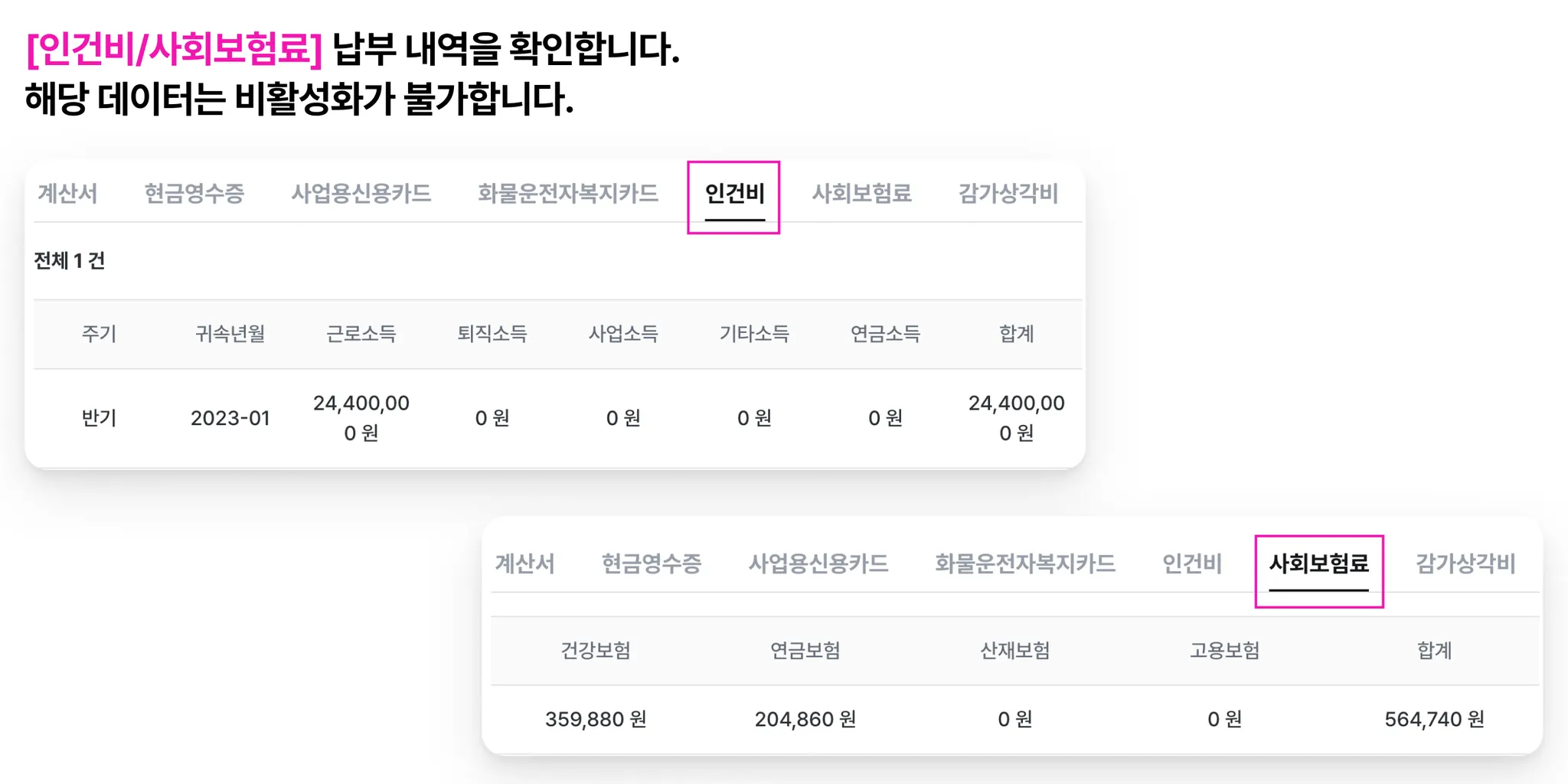The image size is (1568, 784).
Task: Click the highlighted 사회보험료 tab
Action: 1318,564
